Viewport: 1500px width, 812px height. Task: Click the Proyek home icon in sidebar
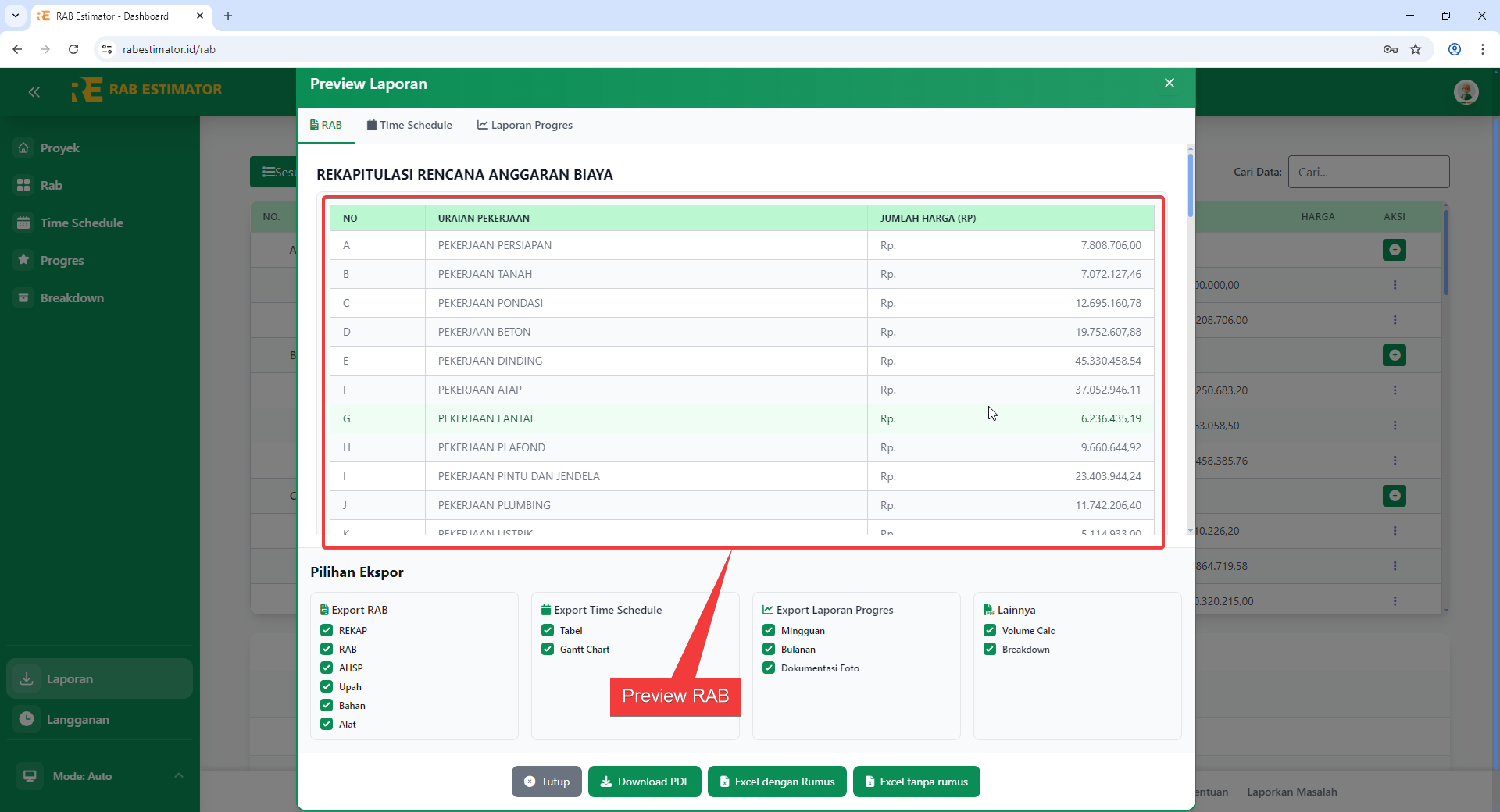pos(23,148)
